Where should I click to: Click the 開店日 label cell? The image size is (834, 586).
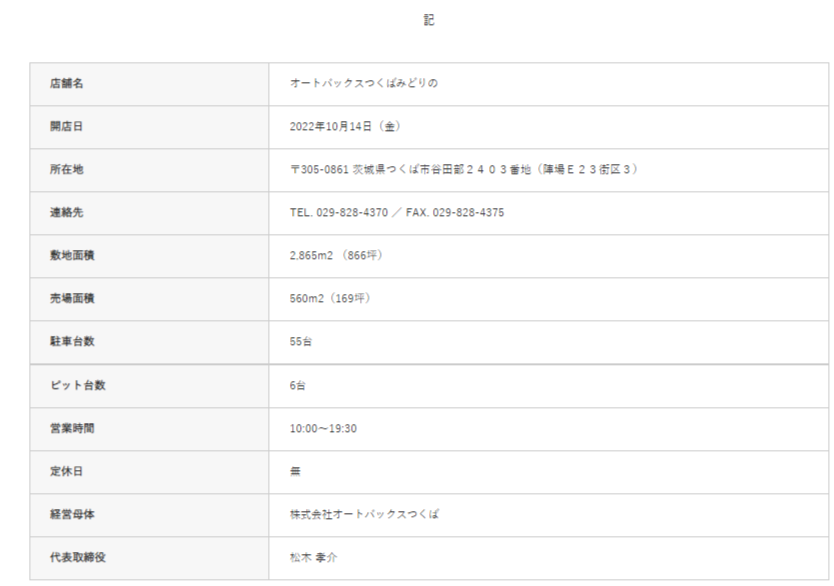66,127
